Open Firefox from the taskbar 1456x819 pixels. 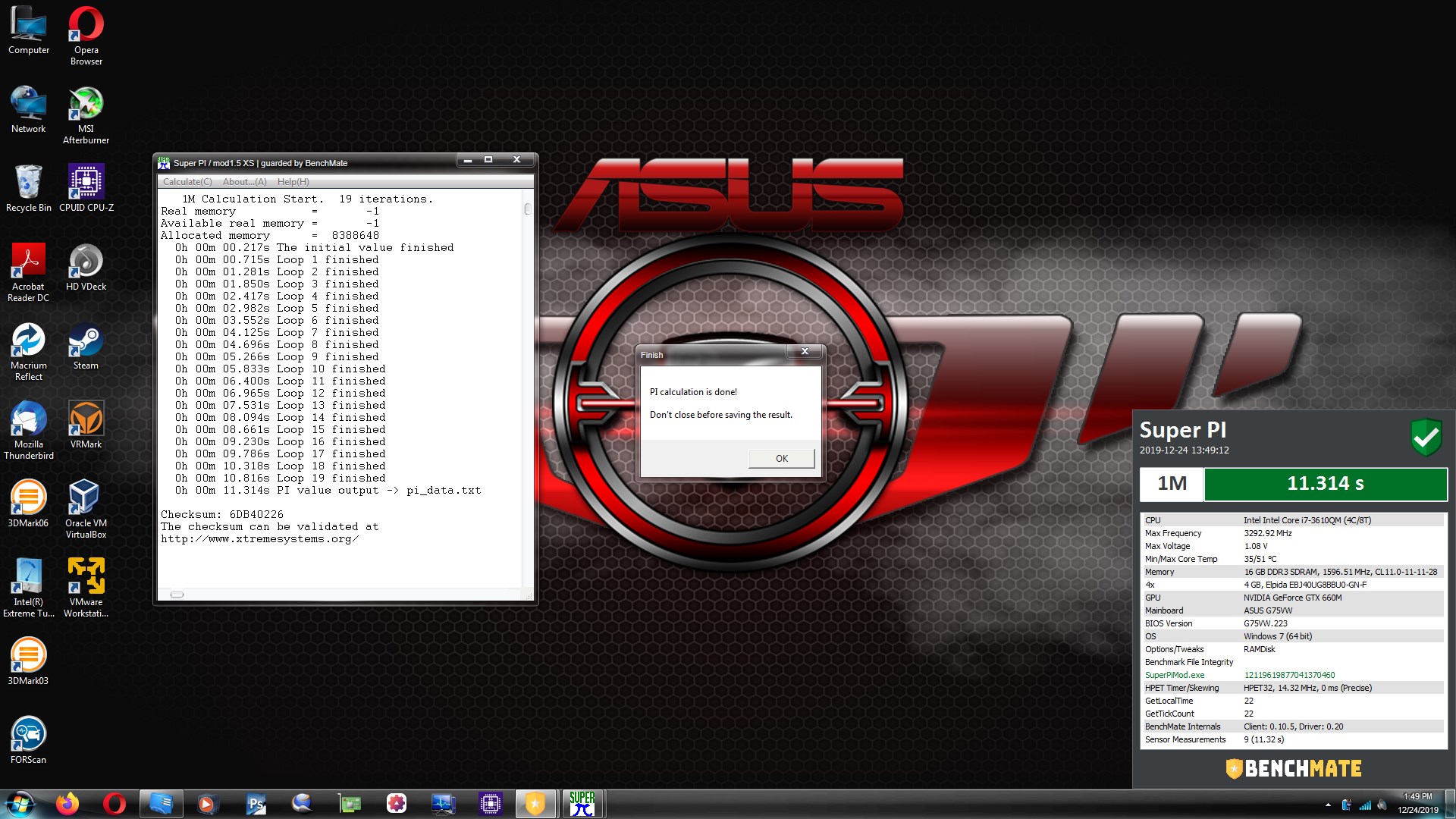67,804
